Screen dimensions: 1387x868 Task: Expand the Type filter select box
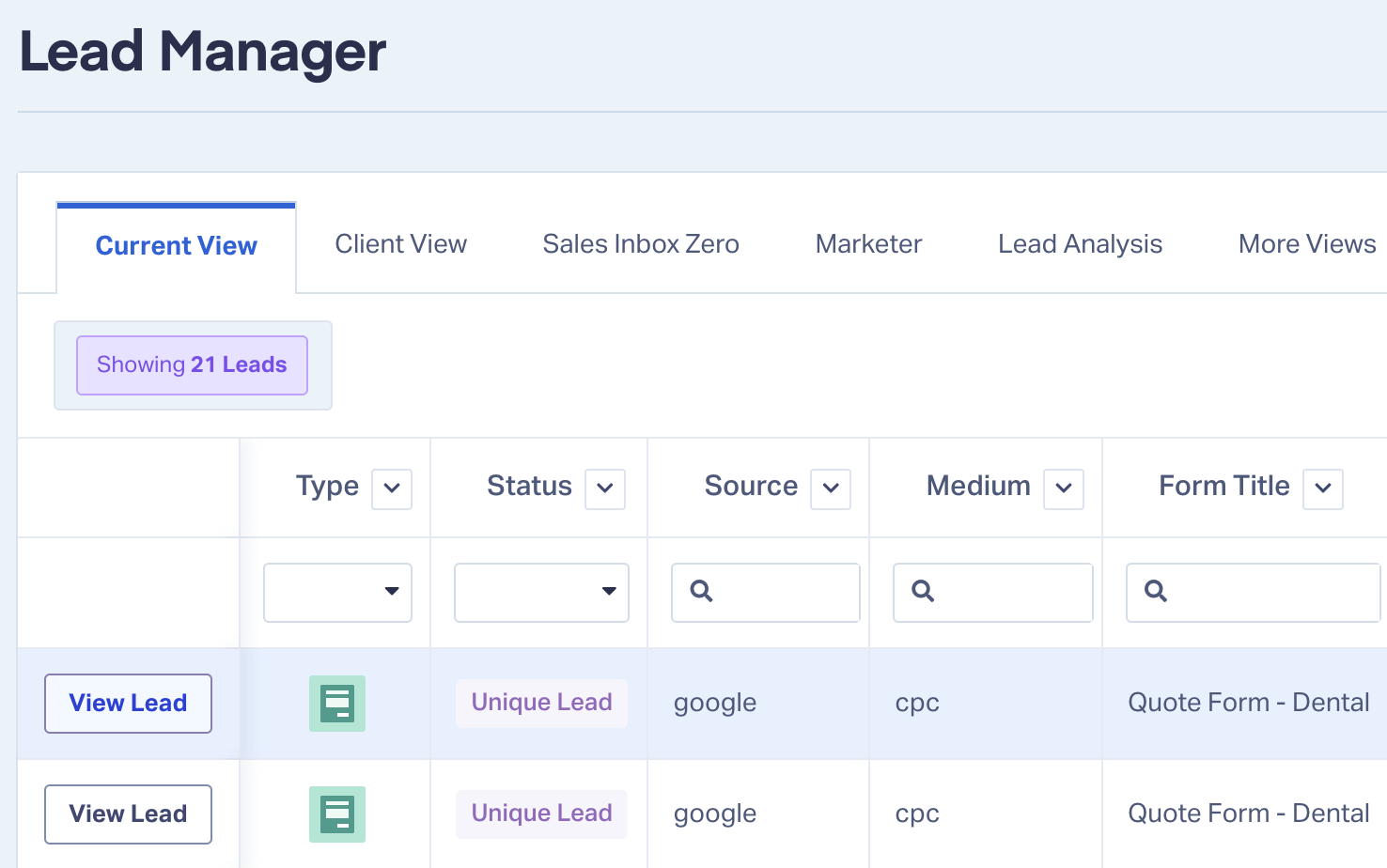click(x=338, y=592)
